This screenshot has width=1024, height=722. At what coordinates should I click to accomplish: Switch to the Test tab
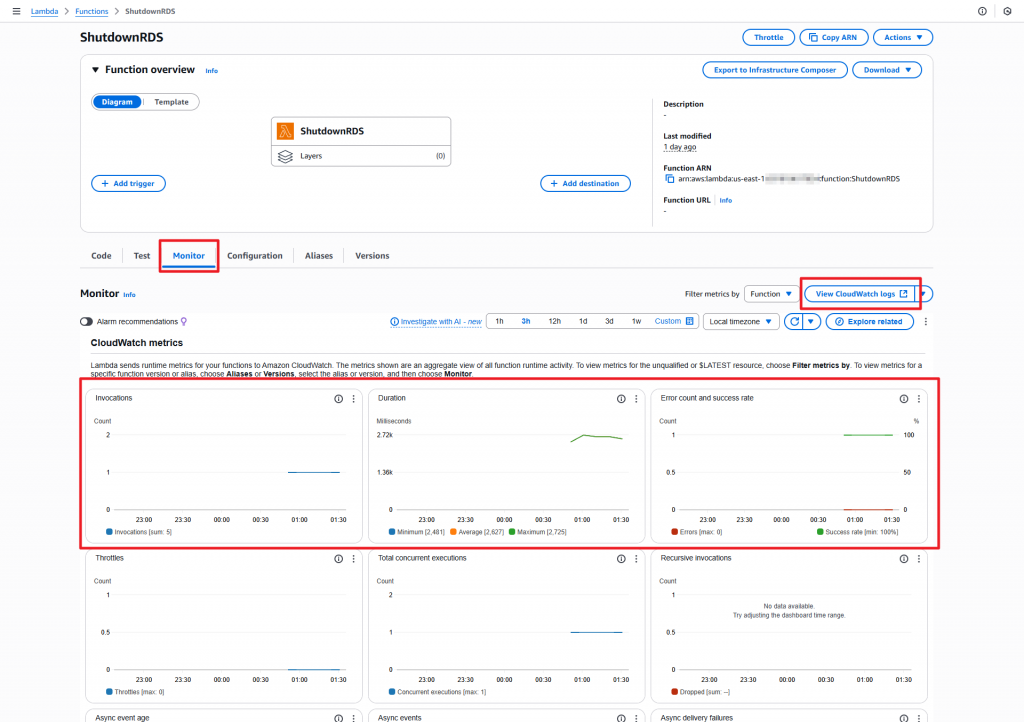coord(142,256)
